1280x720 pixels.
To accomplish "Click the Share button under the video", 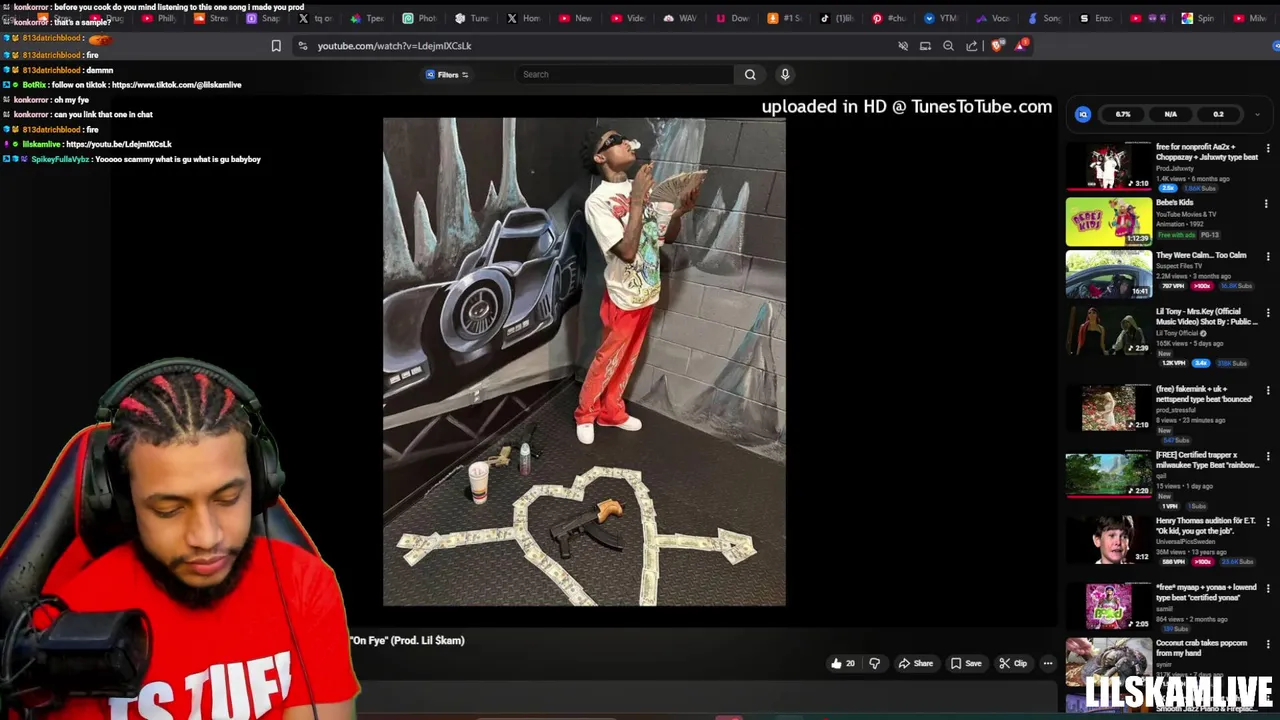I will (915, 663).
